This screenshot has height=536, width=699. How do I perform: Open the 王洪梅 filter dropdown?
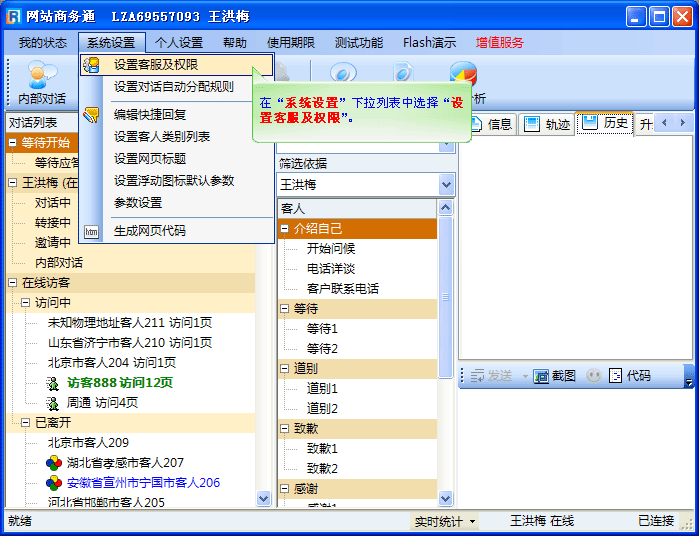pyautogui.click(x=446, y=185)
